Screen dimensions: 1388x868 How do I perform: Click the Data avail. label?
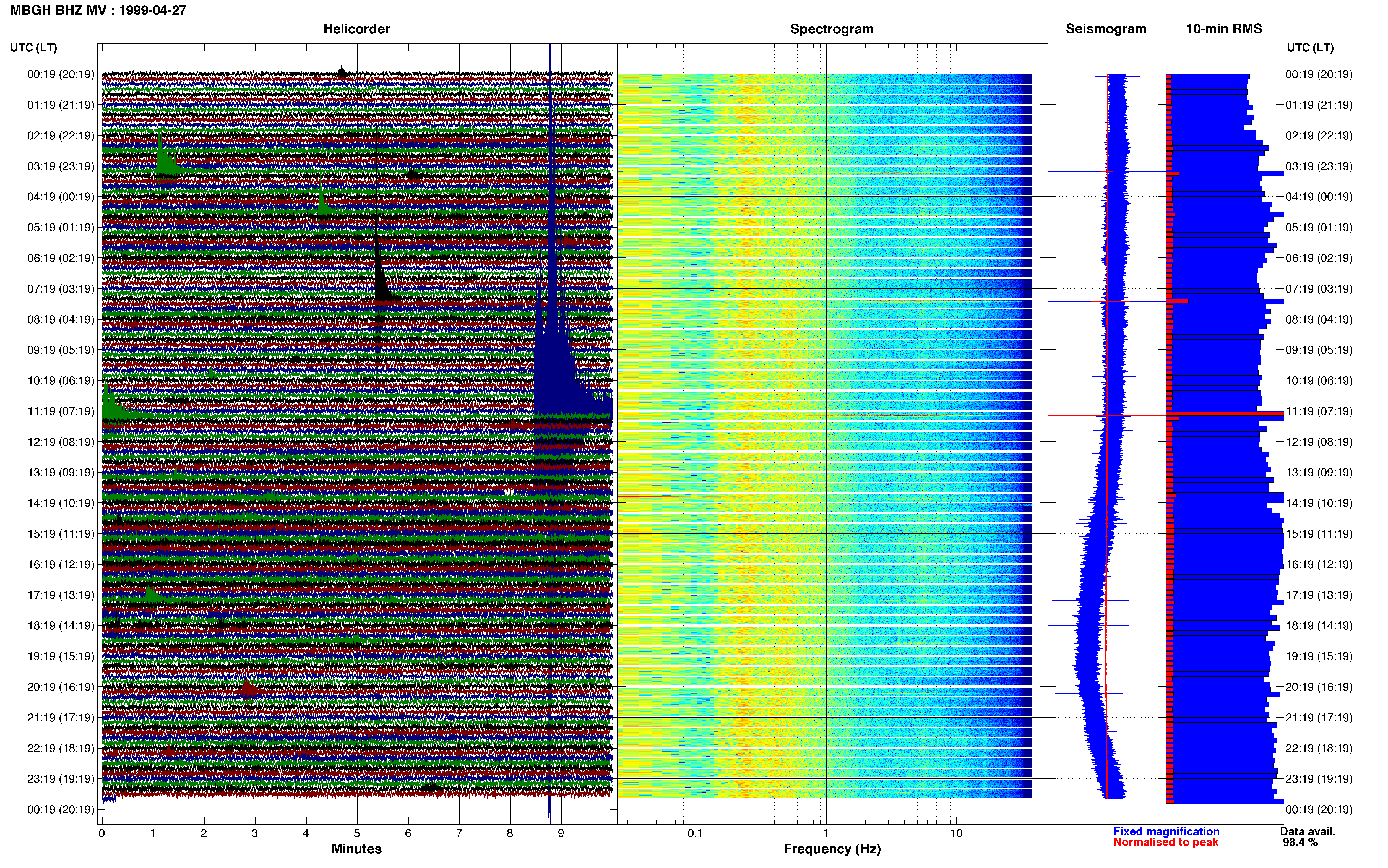(x=1308, y=831)
